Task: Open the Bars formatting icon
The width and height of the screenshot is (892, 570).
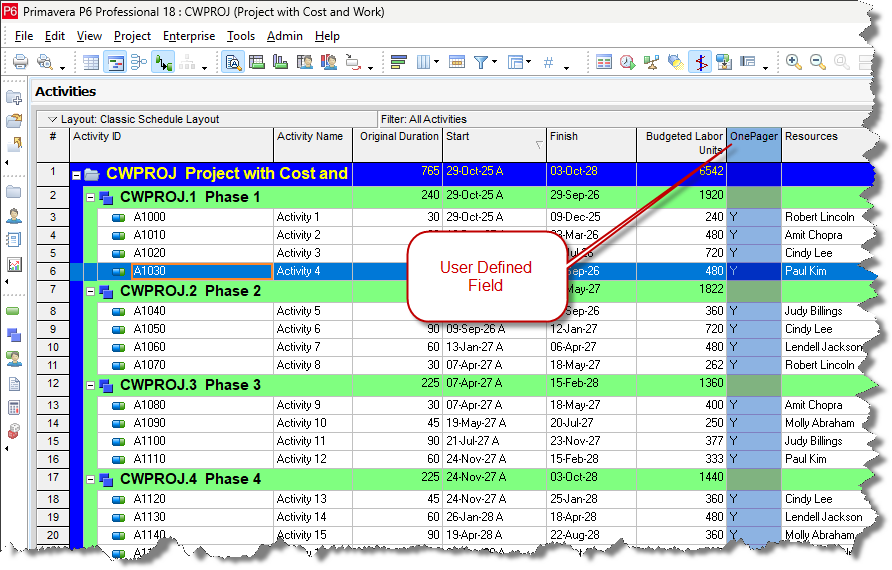Action: pyautogui.click(x=399, y=61)
